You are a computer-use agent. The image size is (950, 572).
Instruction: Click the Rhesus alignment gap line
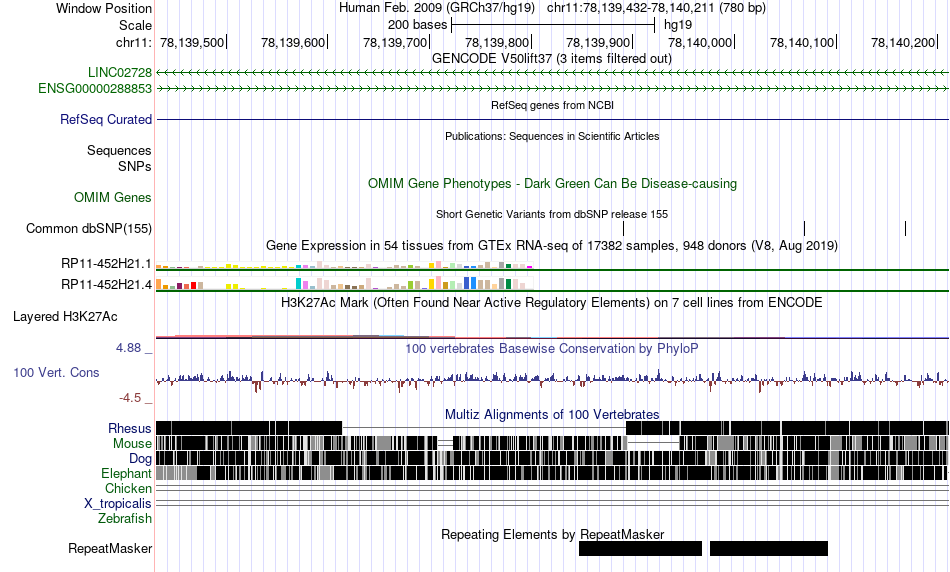click(x=484, y=428)
